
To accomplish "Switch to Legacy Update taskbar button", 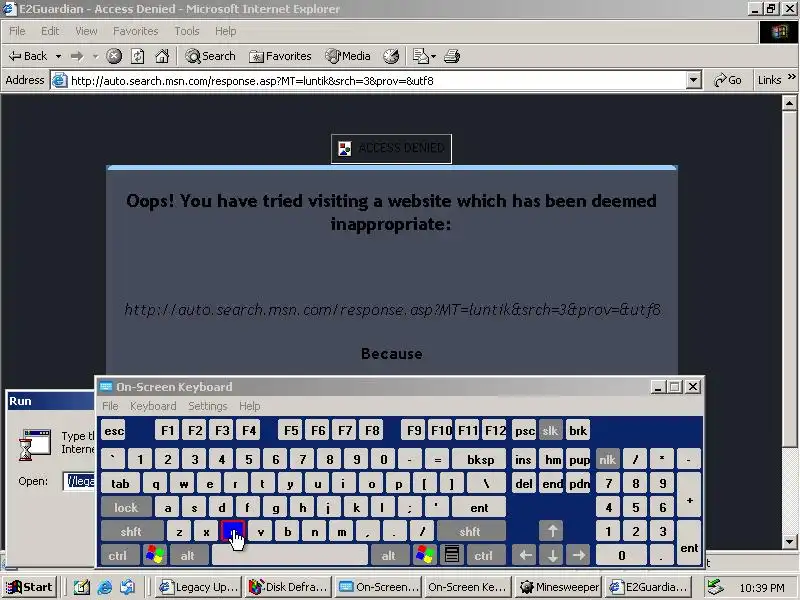I will 199,587.
